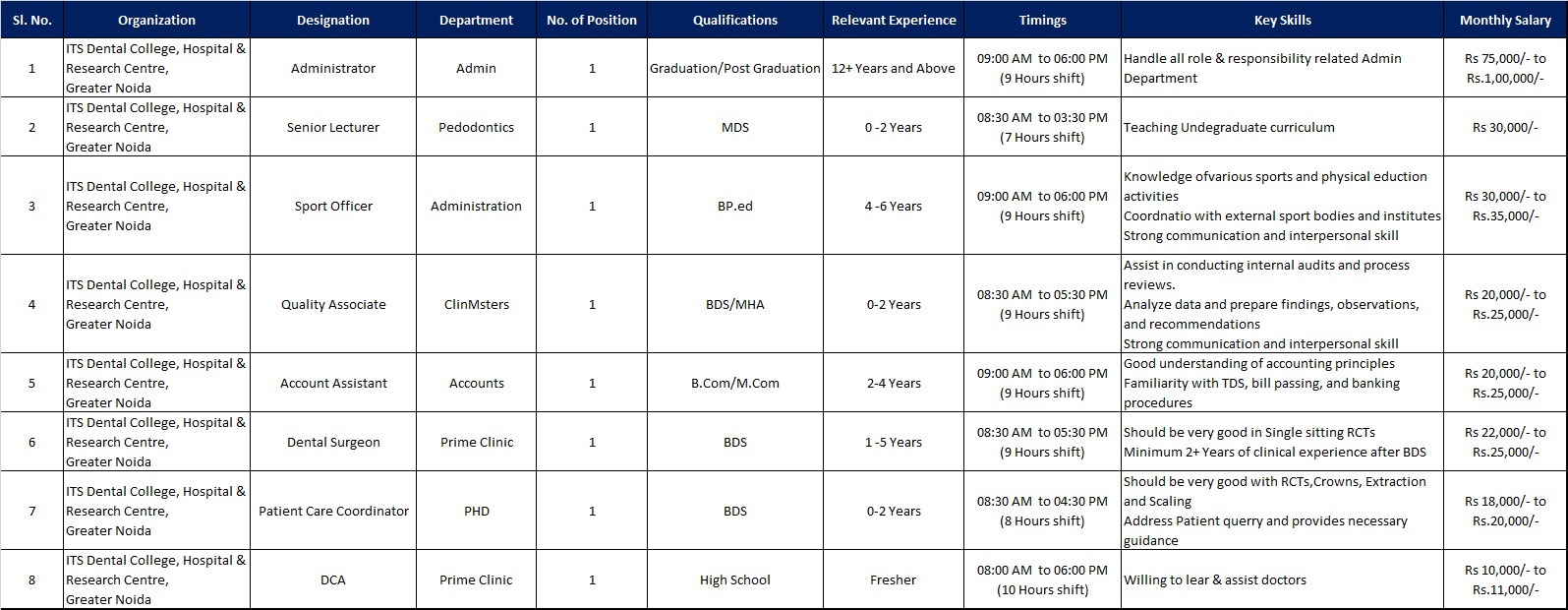The width and height of the screenshot is (1568, 610).
Task: Click the Sport Officer designation cell
Action: (333, 206)
